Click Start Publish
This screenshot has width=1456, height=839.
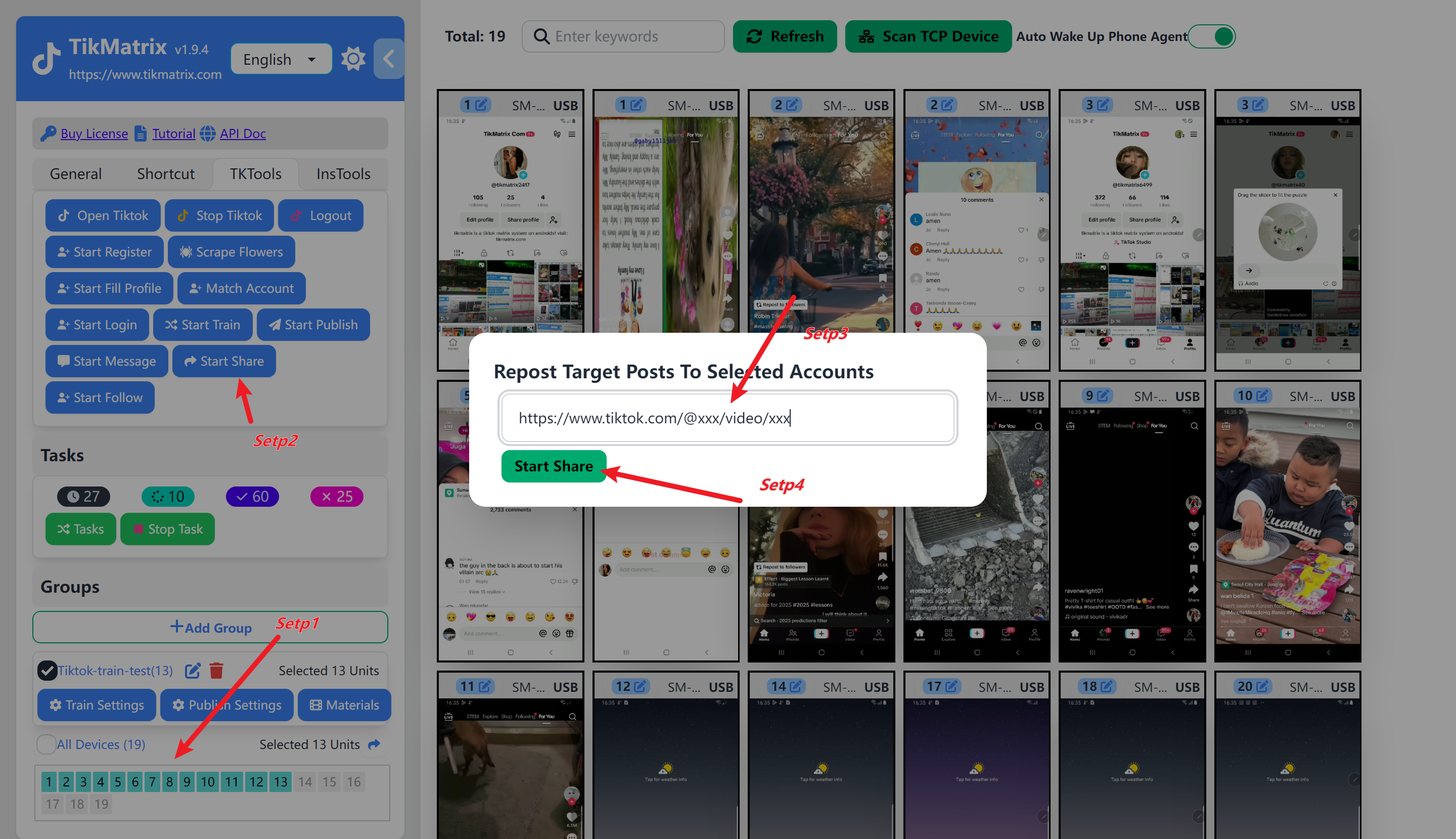click(313, 324)
